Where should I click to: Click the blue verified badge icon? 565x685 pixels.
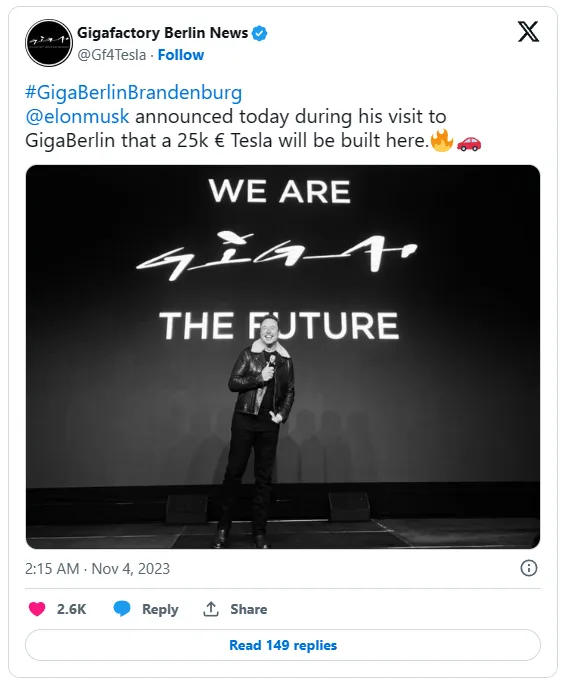(x=260, y=33)
